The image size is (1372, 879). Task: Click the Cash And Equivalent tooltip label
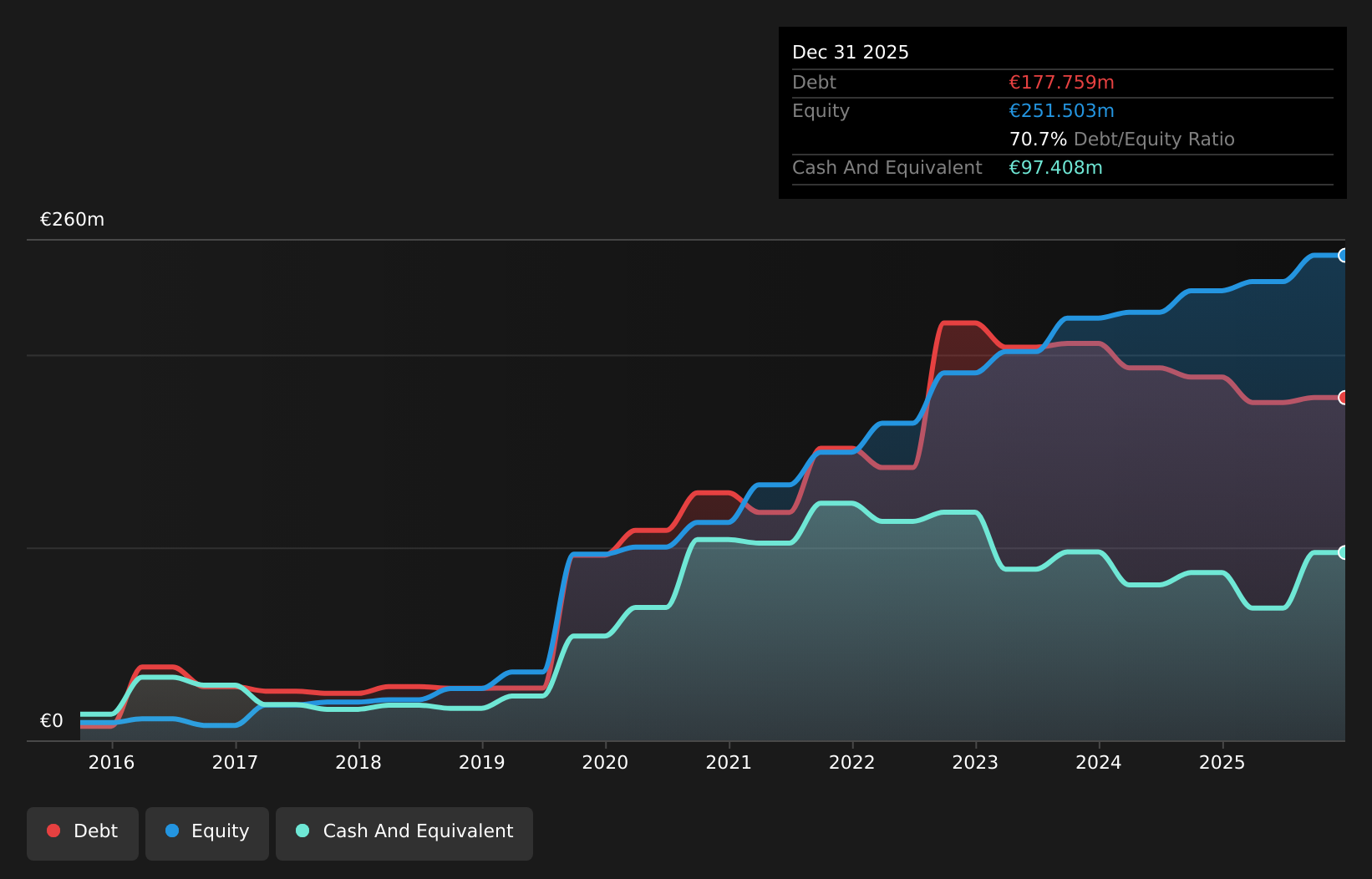(887, 168)
